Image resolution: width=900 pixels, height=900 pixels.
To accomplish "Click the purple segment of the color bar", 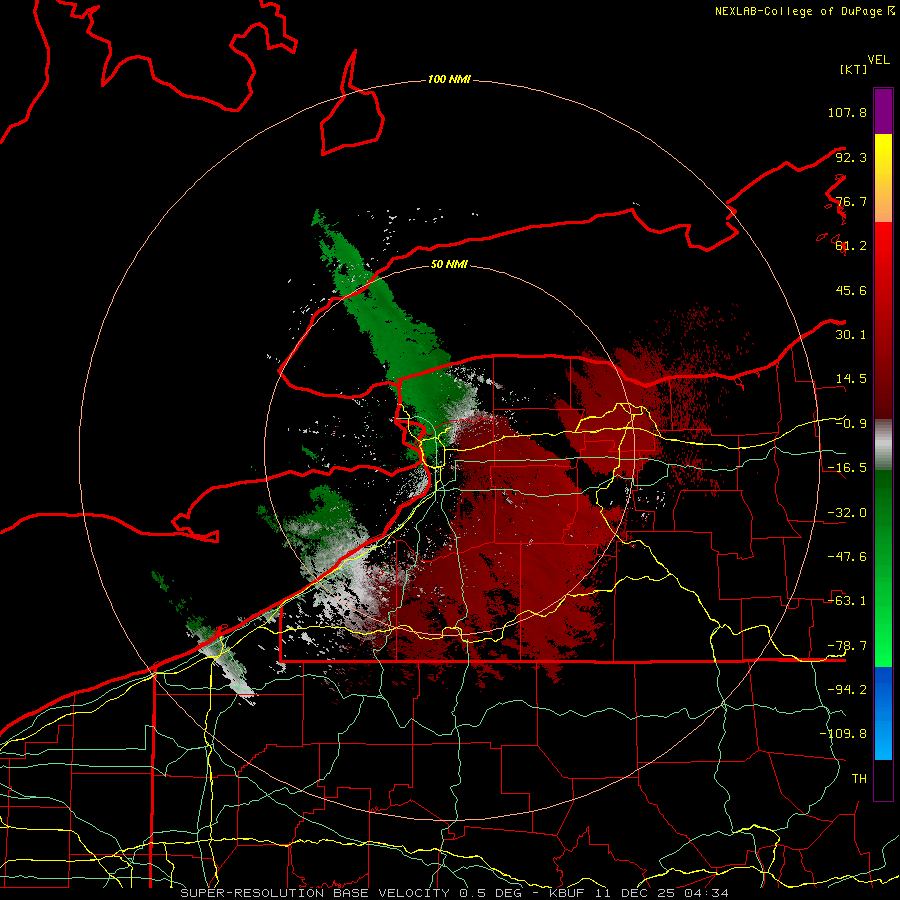I will 883,111.
